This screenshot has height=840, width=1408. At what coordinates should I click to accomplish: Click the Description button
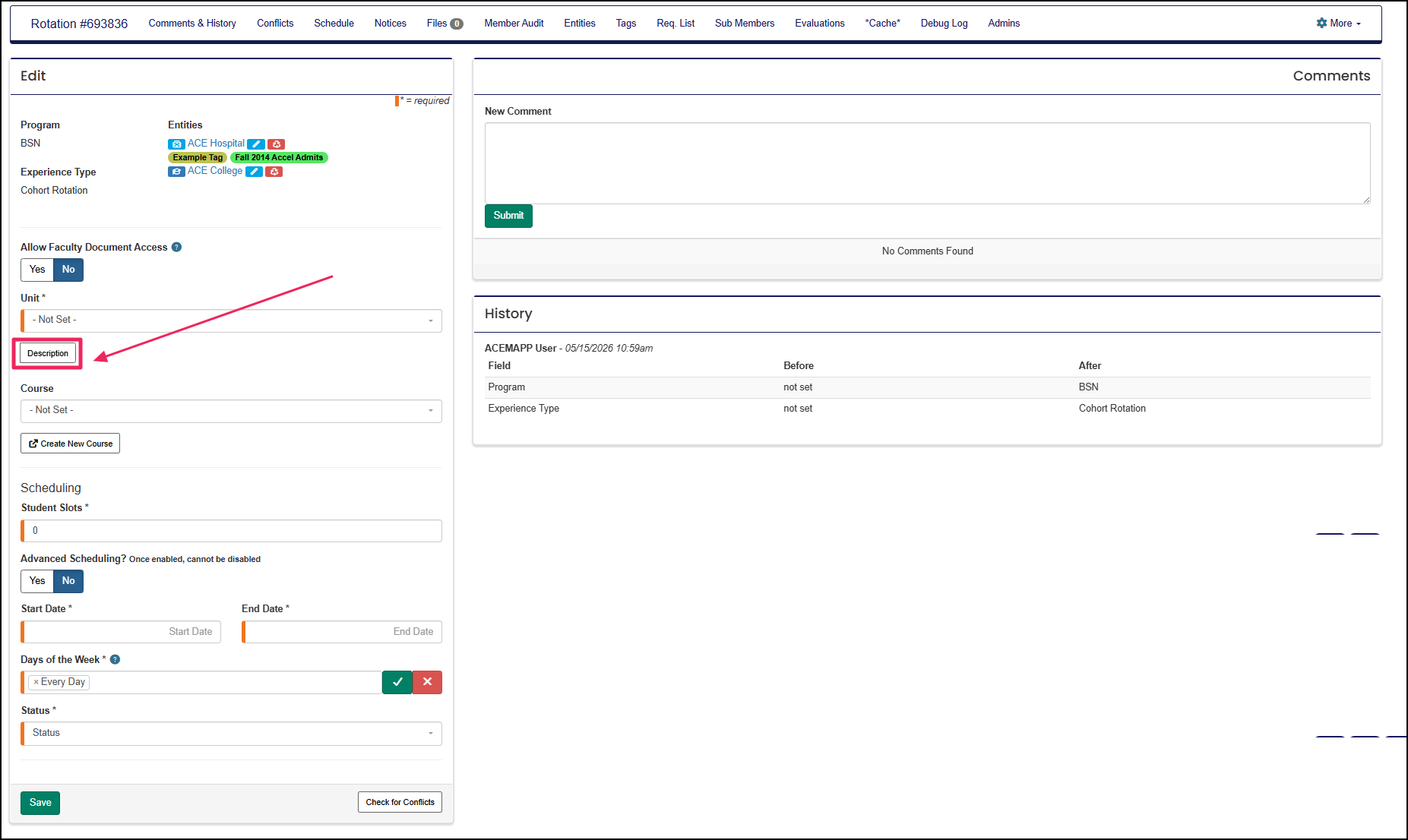click(x=48, y=353)
